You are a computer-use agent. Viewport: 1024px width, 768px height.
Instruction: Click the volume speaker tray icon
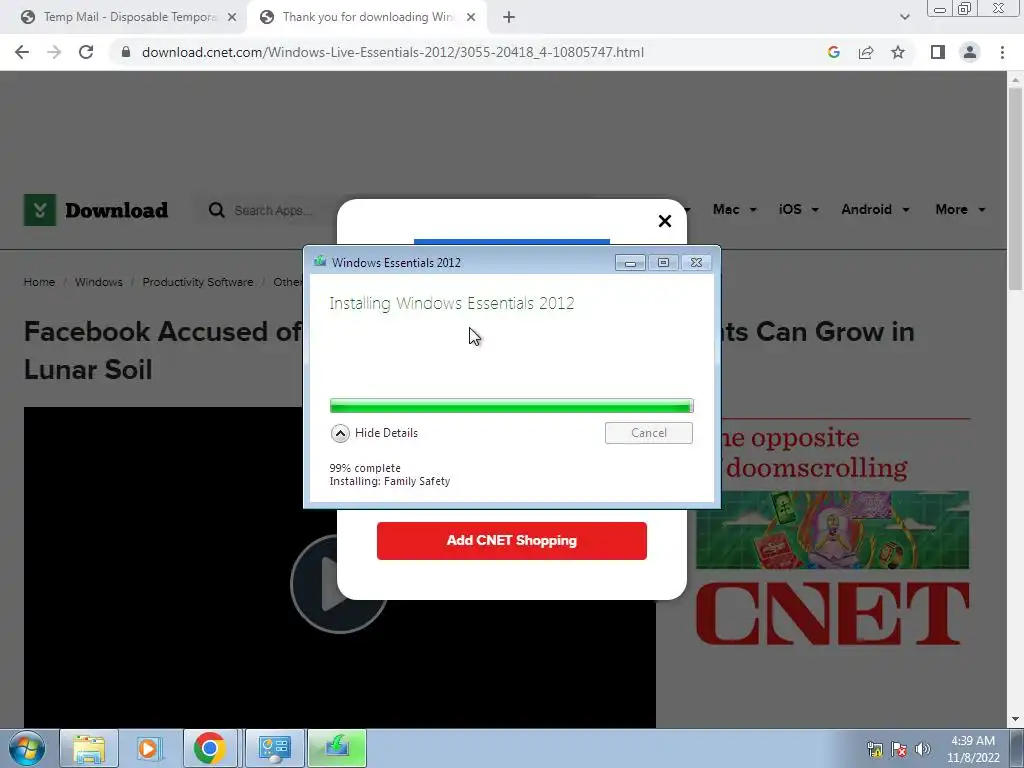923,748
